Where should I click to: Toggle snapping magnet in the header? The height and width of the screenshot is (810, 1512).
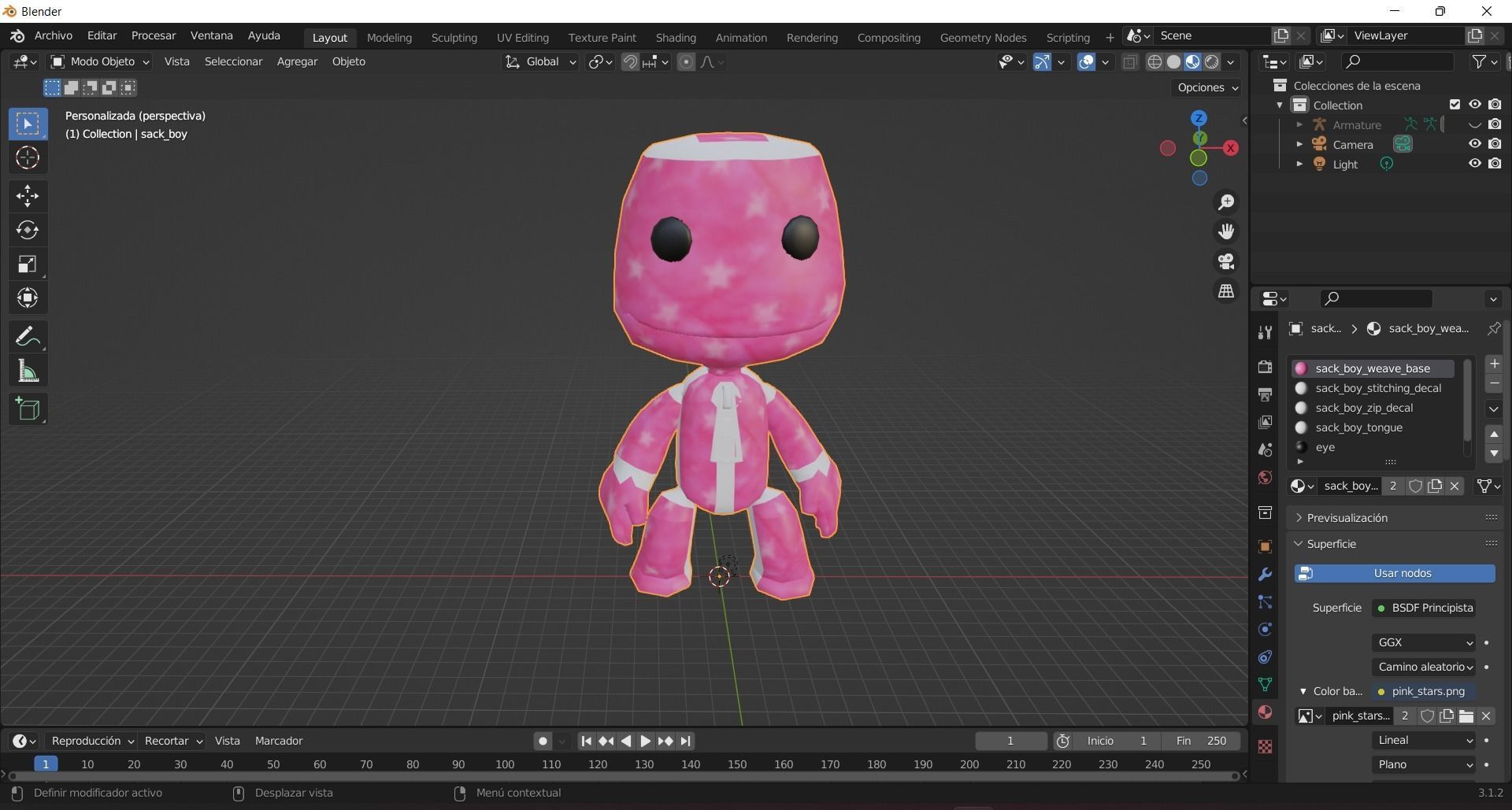pyautogui.click(x=630, y=62)
